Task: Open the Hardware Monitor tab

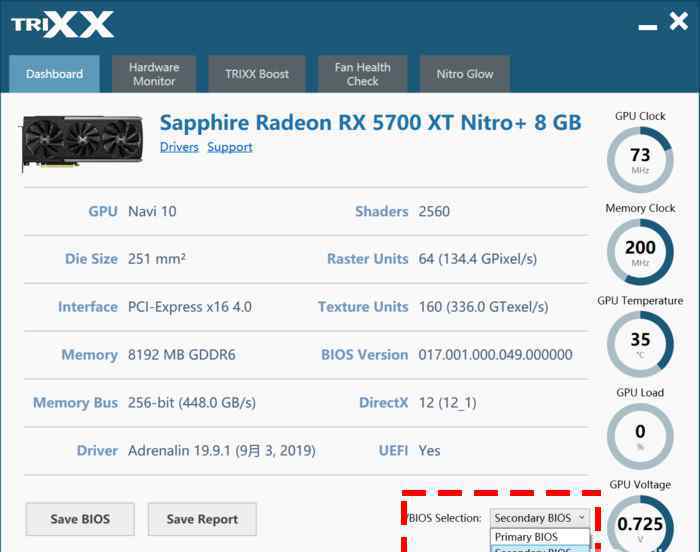Action: 154,74
